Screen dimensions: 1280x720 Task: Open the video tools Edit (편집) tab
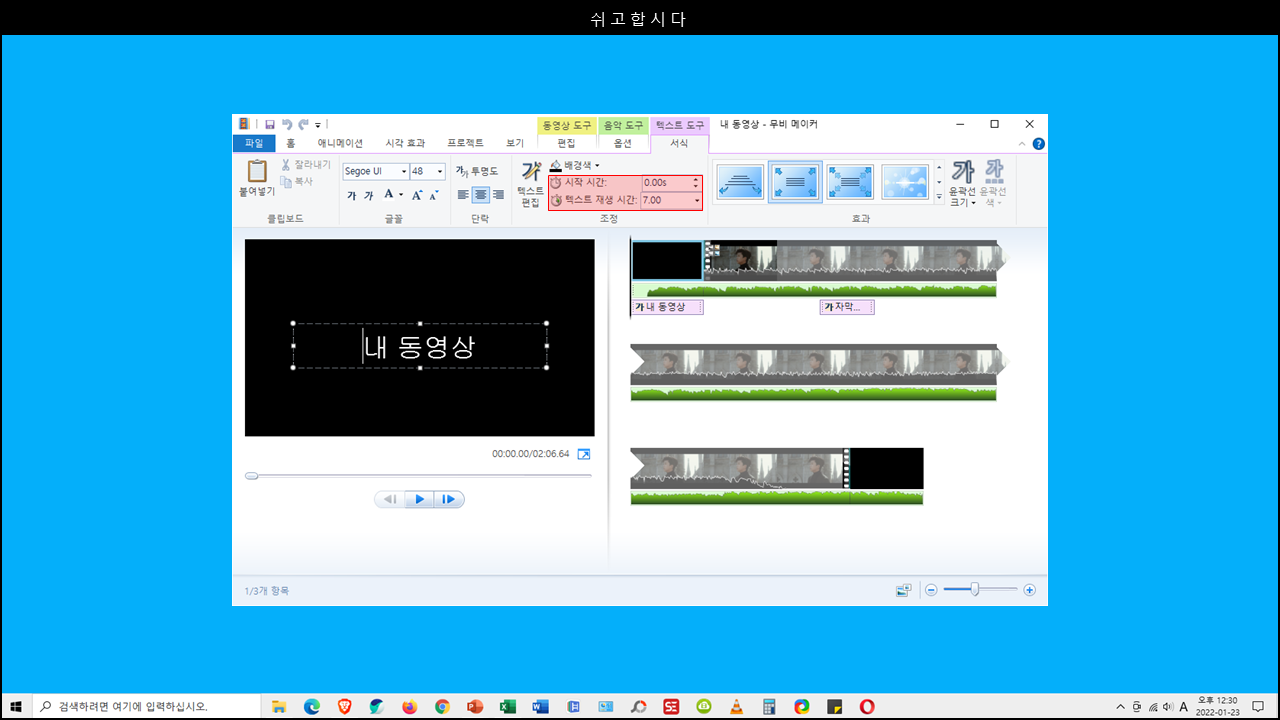click(566, 144)
